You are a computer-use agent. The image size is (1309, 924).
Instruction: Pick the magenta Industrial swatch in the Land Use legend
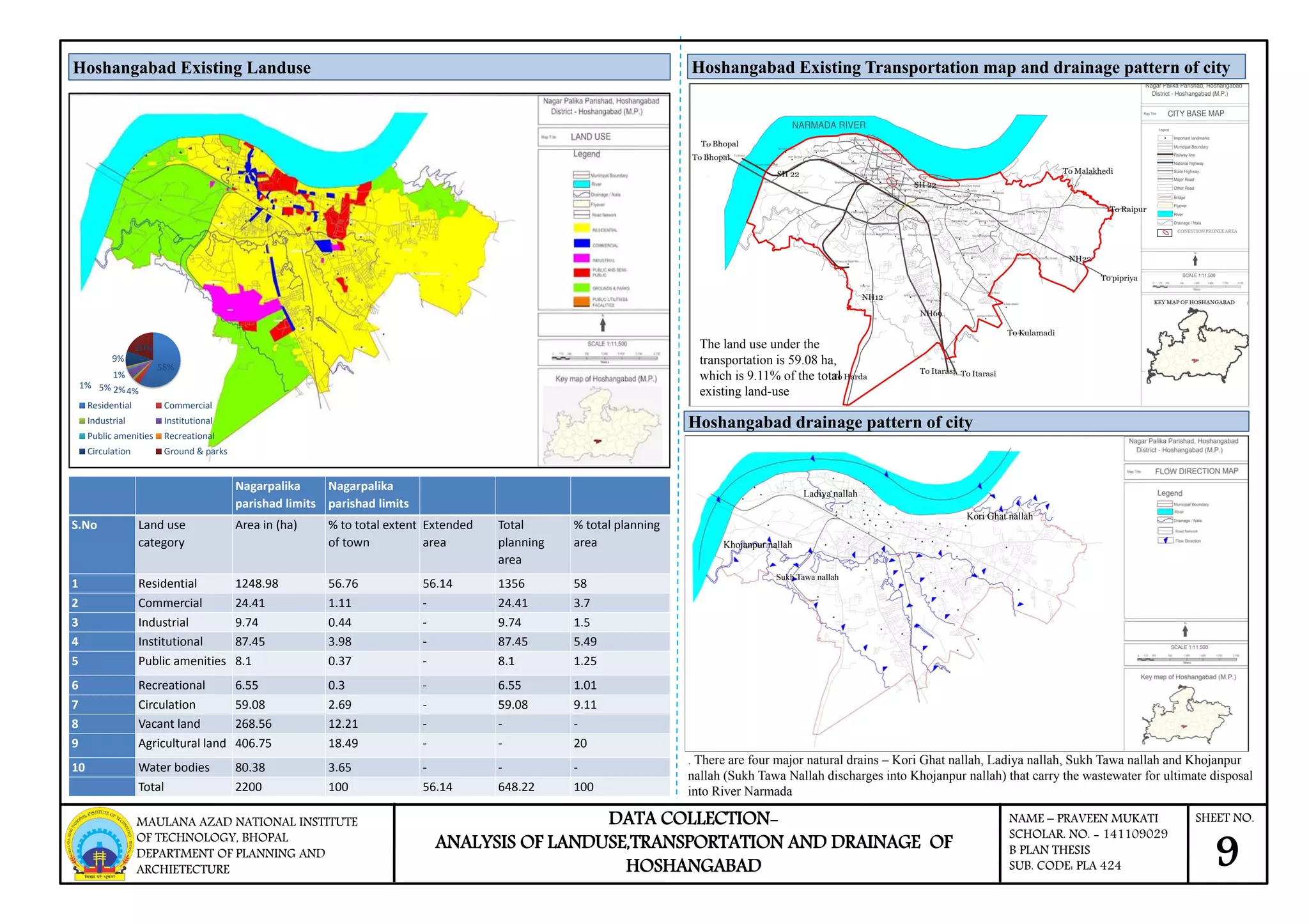(x=581, y=258)
